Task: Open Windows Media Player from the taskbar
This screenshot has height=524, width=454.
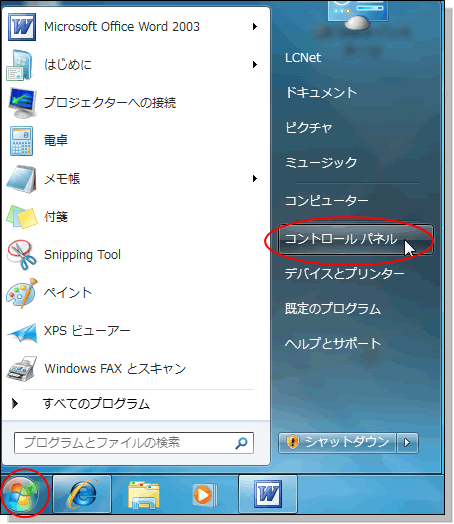Action: pos(204,494)
